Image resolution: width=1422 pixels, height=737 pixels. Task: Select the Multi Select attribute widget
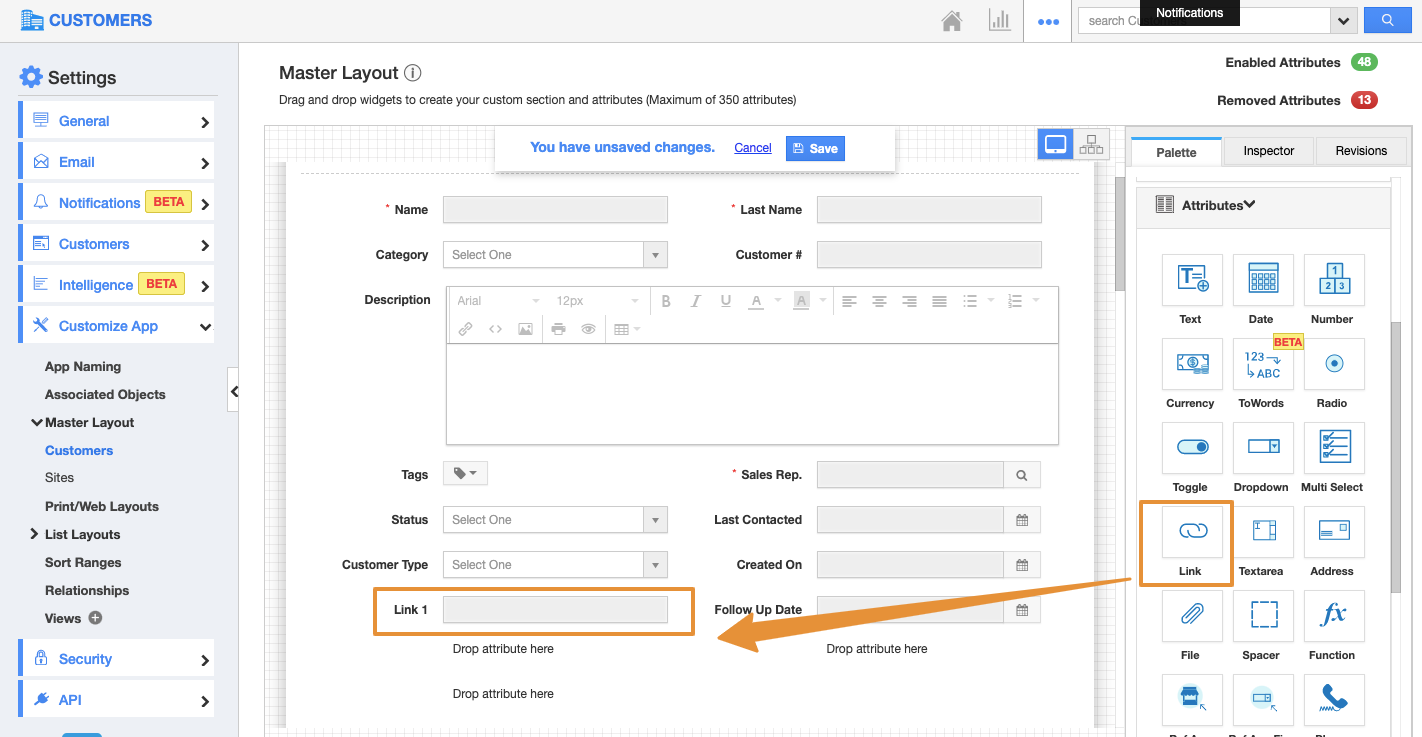click(x=1333, y=448)
